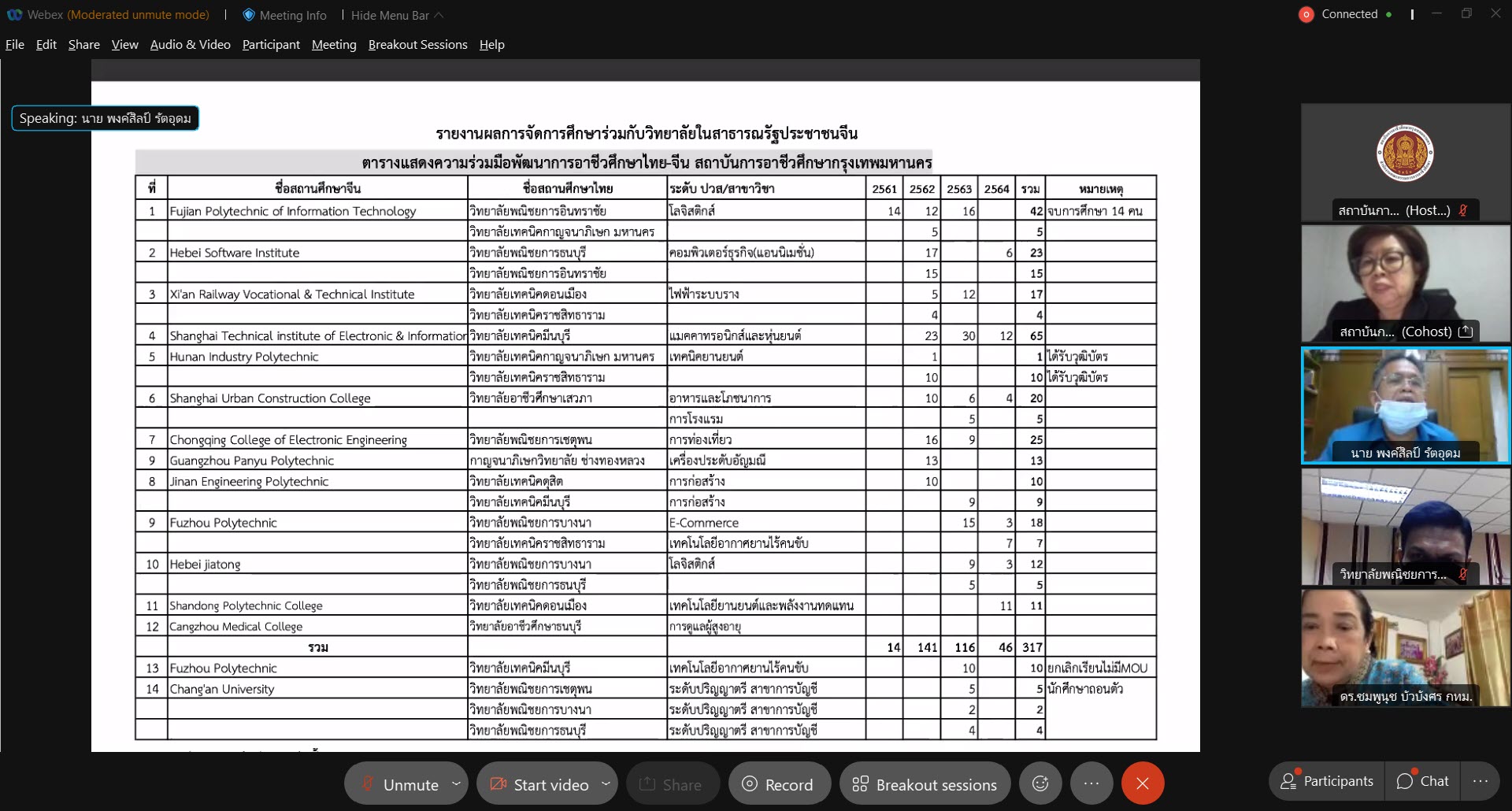Select the ดร.ชมพูนุช participant thumbnail

1406,648
